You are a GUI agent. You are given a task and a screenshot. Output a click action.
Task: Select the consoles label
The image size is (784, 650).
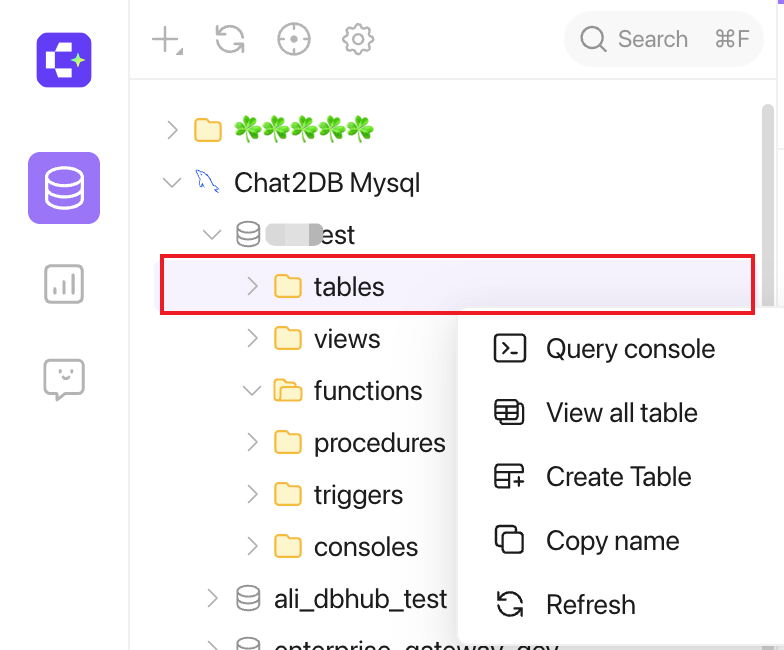(366, 547)
